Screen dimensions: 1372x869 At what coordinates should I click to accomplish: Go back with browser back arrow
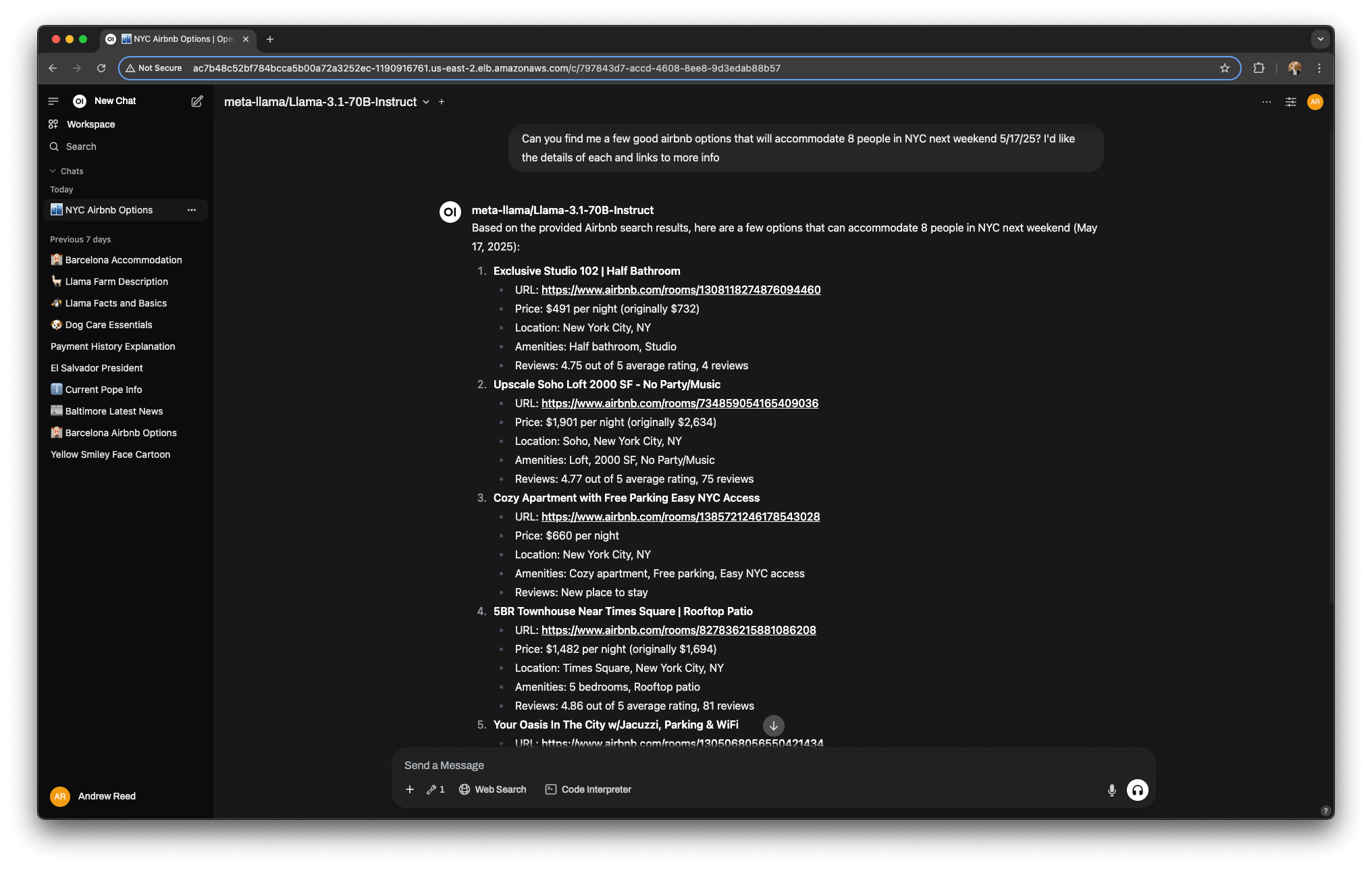[53, 68]
